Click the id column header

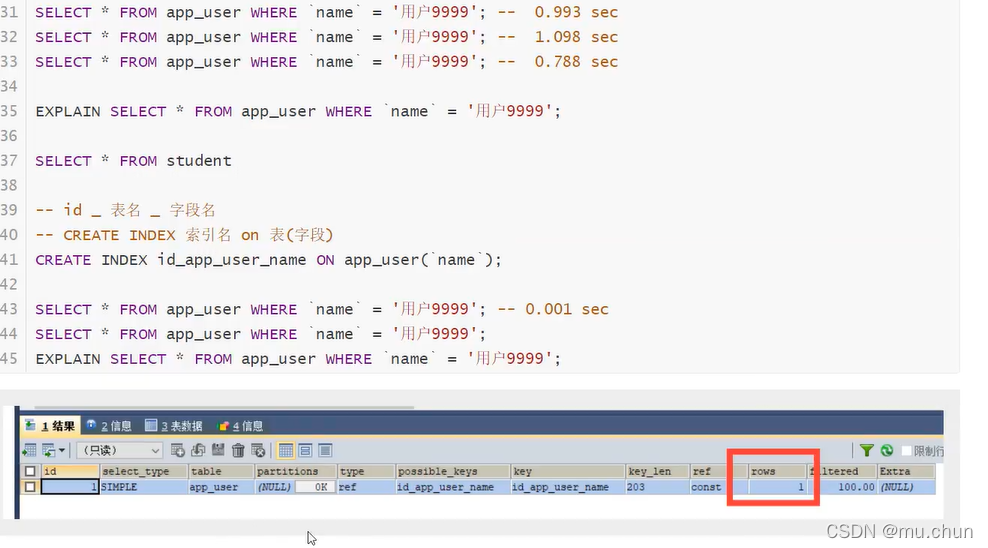pyautogui.click(x=70, y=471)
